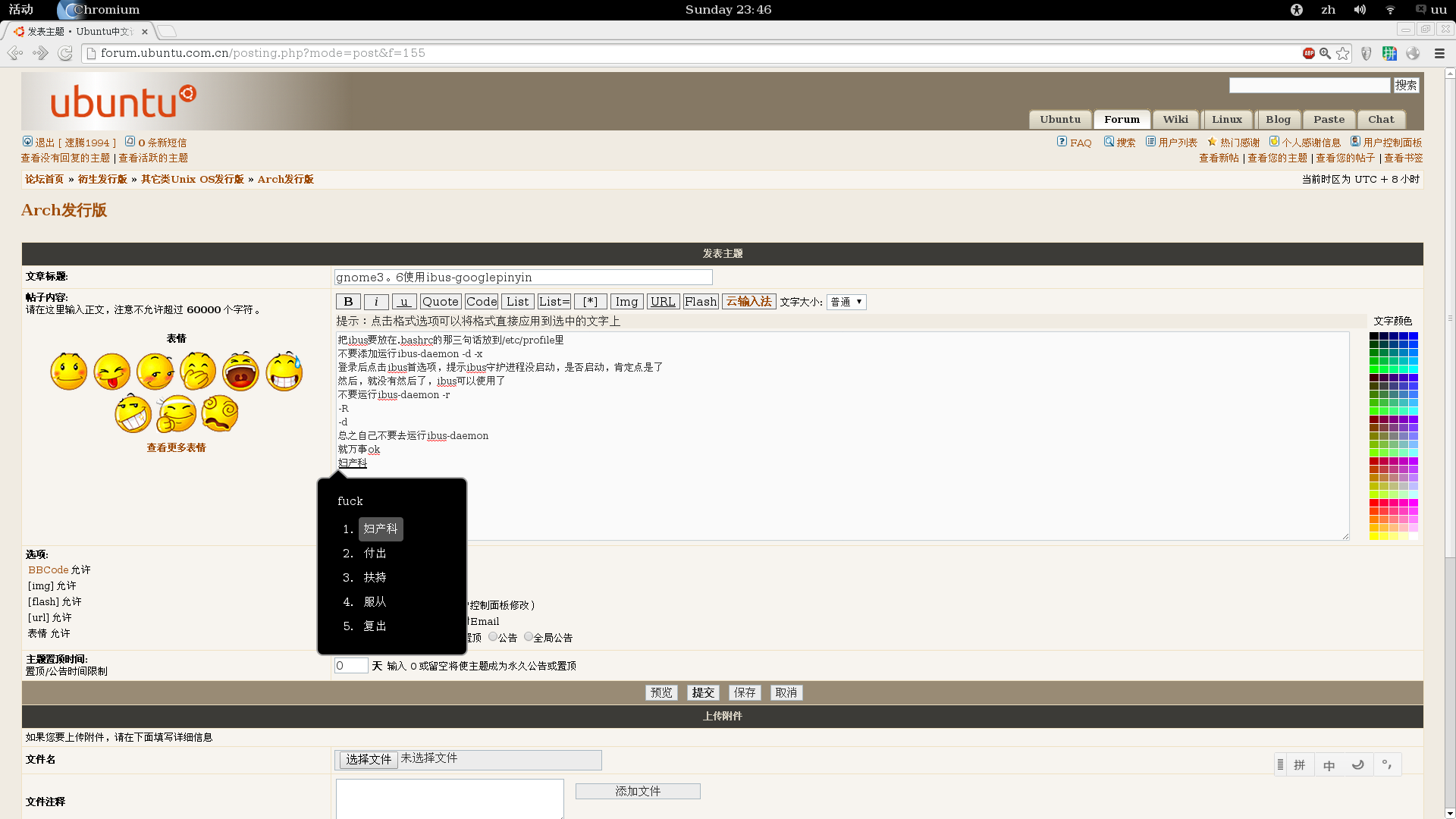Click the globe extension icon
The width and height of the screenshot is (1456, 819).
coord(1413,53)
